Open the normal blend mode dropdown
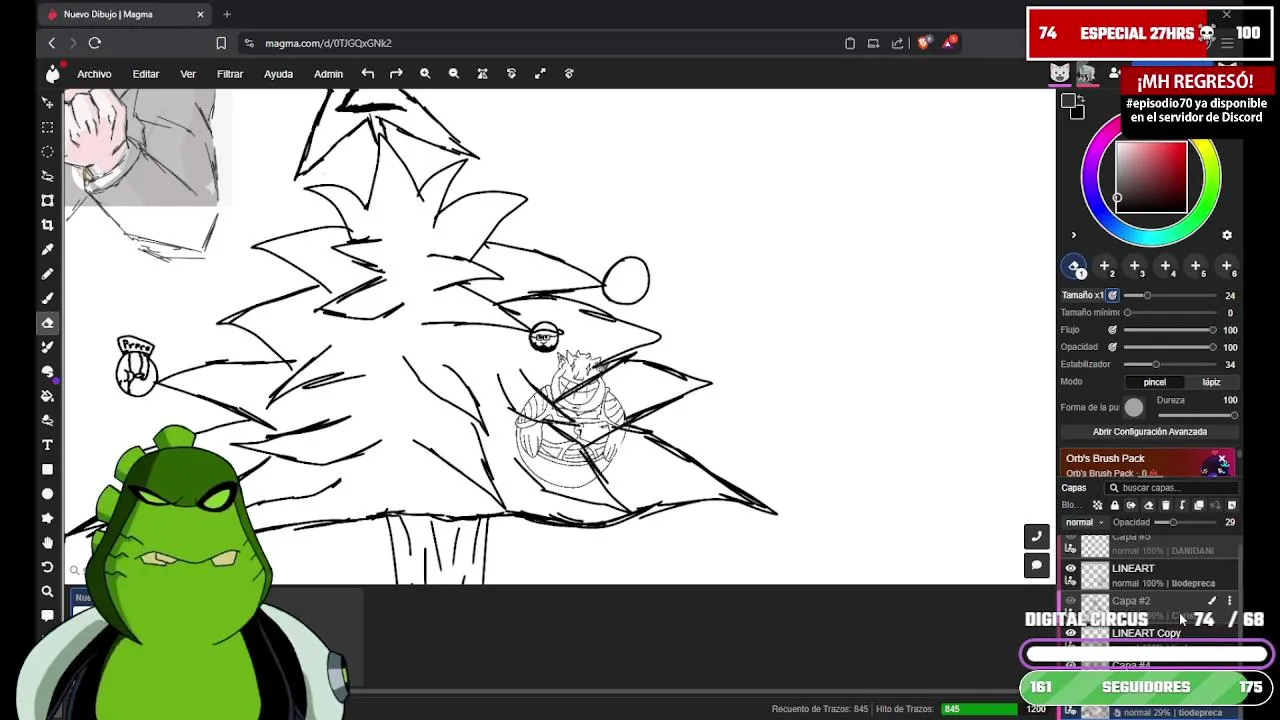 click(1084, 522)
